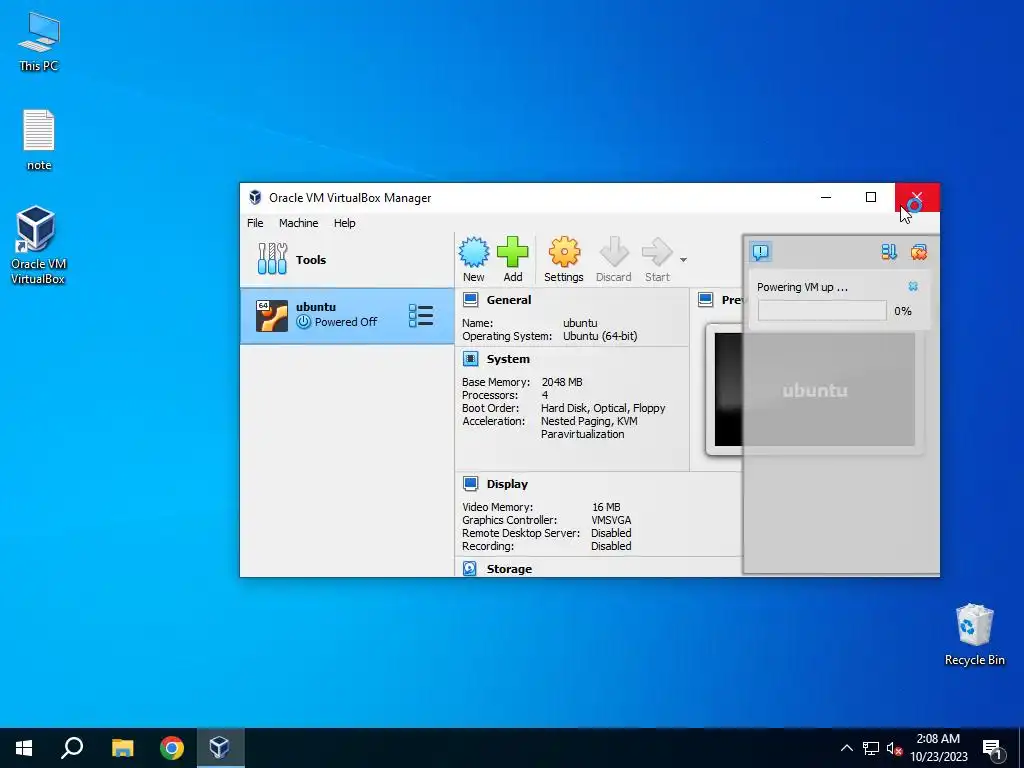Open the Start button dropdown arrow
1024x768 pixels.
coord(683,260)
